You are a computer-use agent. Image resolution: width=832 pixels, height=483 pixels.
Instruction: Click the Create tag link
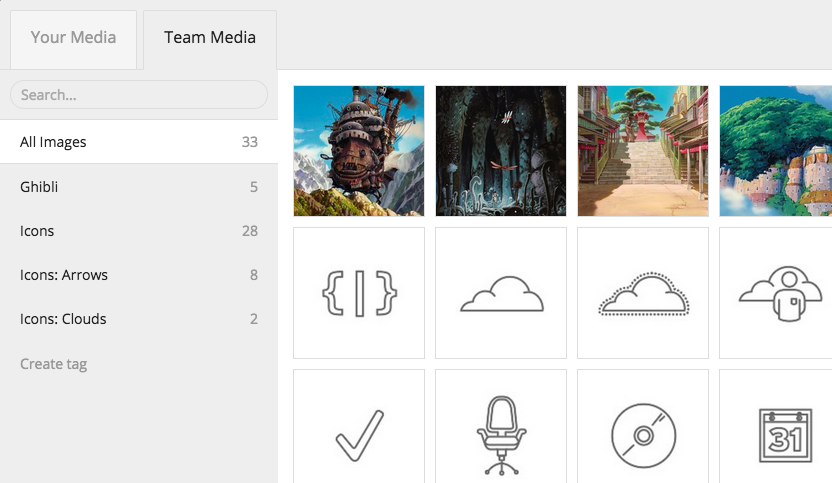click(54, 364)
